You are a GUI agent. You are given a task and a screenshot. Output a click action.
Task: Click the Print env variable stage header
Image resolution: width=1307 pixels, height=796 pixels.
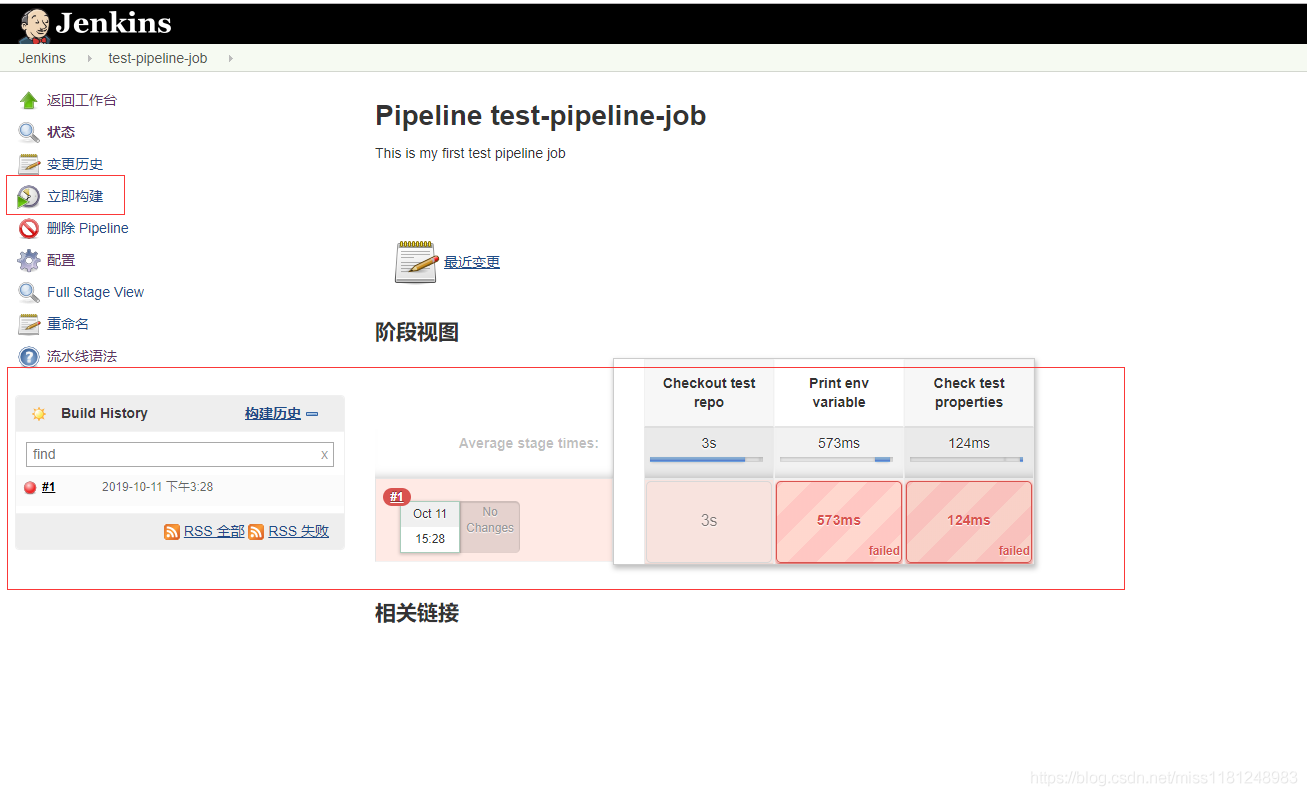pyautogui.click(x=839, y=393)
